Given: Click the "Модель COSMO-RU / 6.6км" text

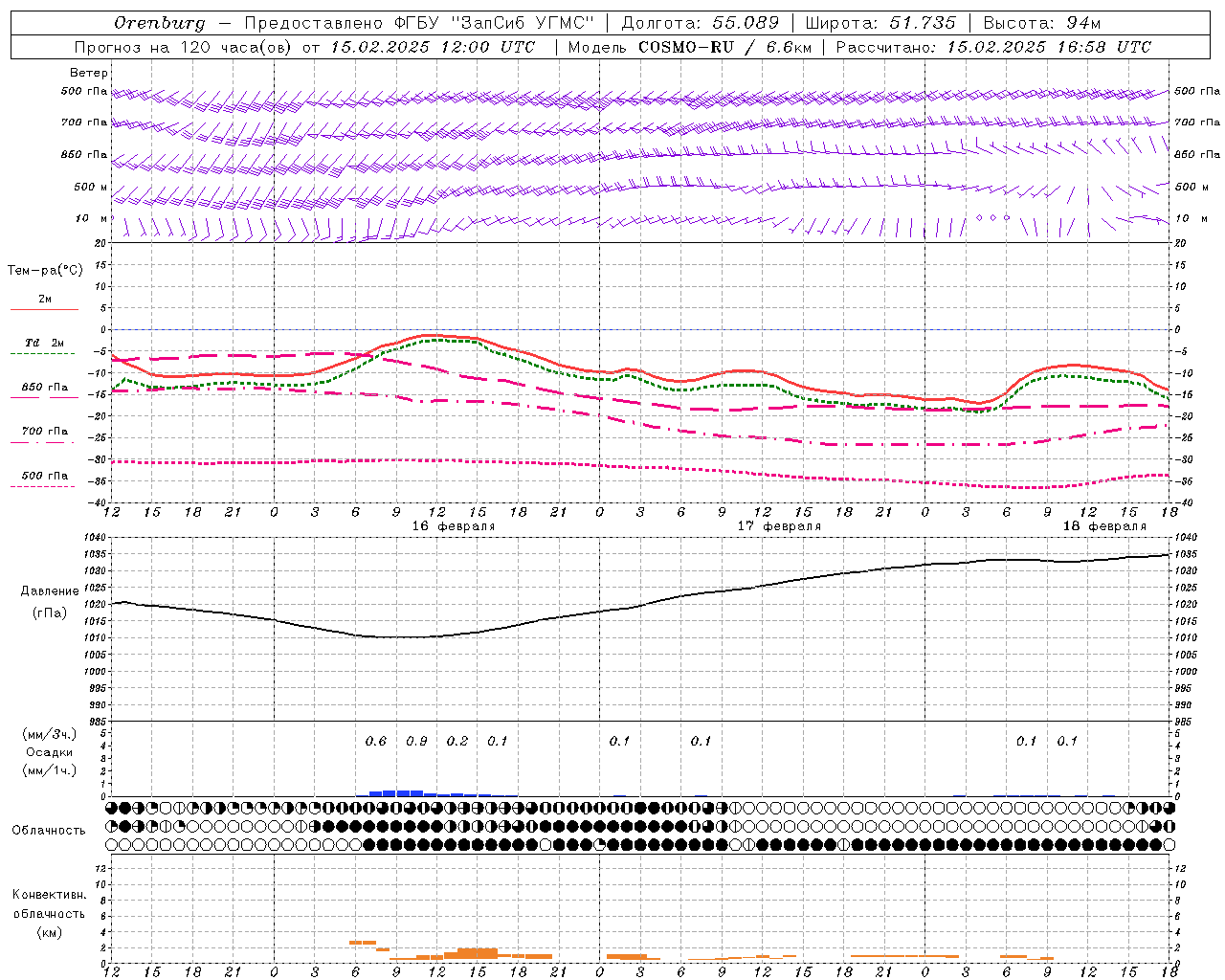Looking at the screenshot, I should [x=690, y=47].
